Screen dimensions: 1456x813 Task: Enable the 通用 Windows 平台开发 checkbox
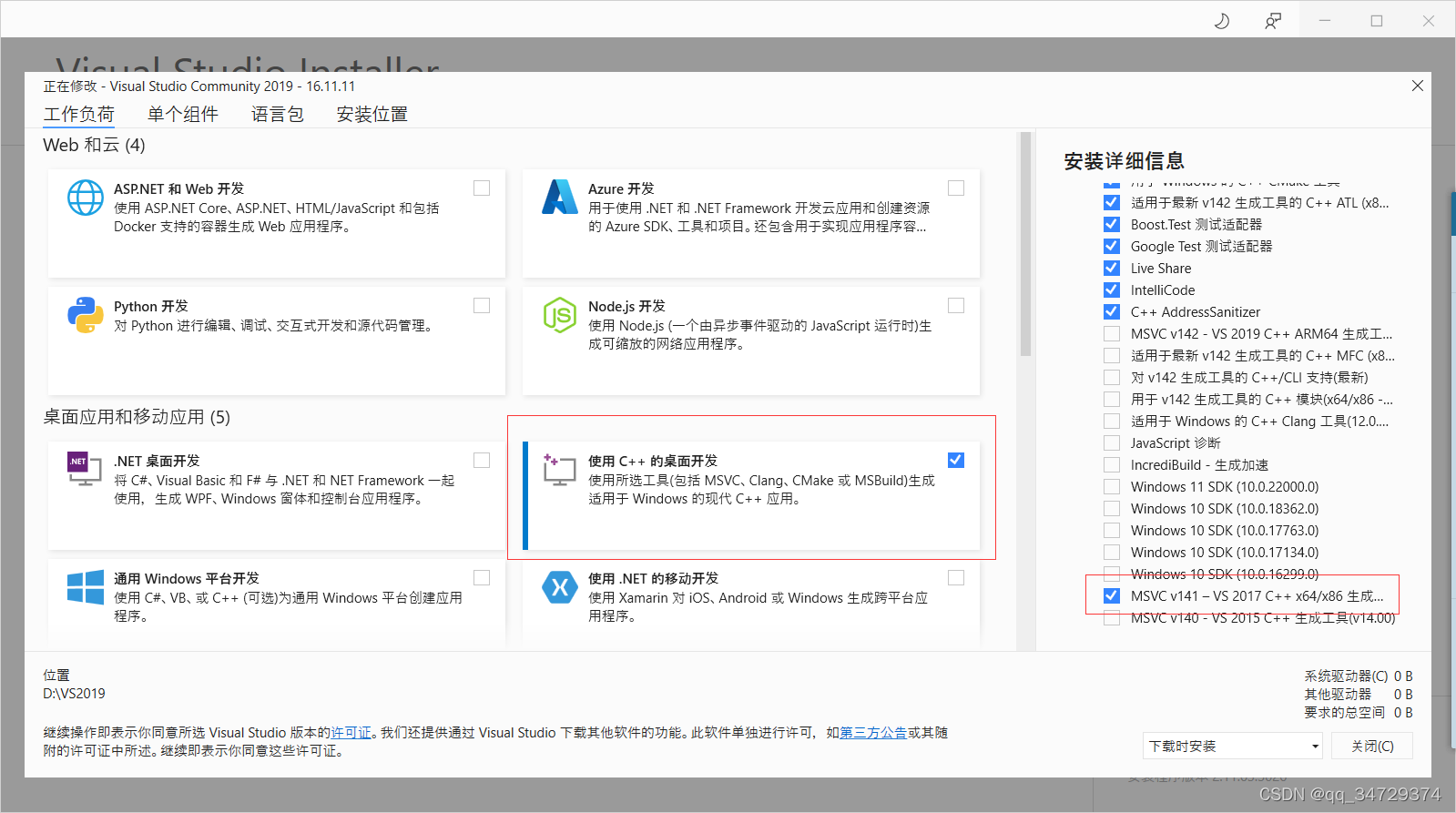click(482, 577)
